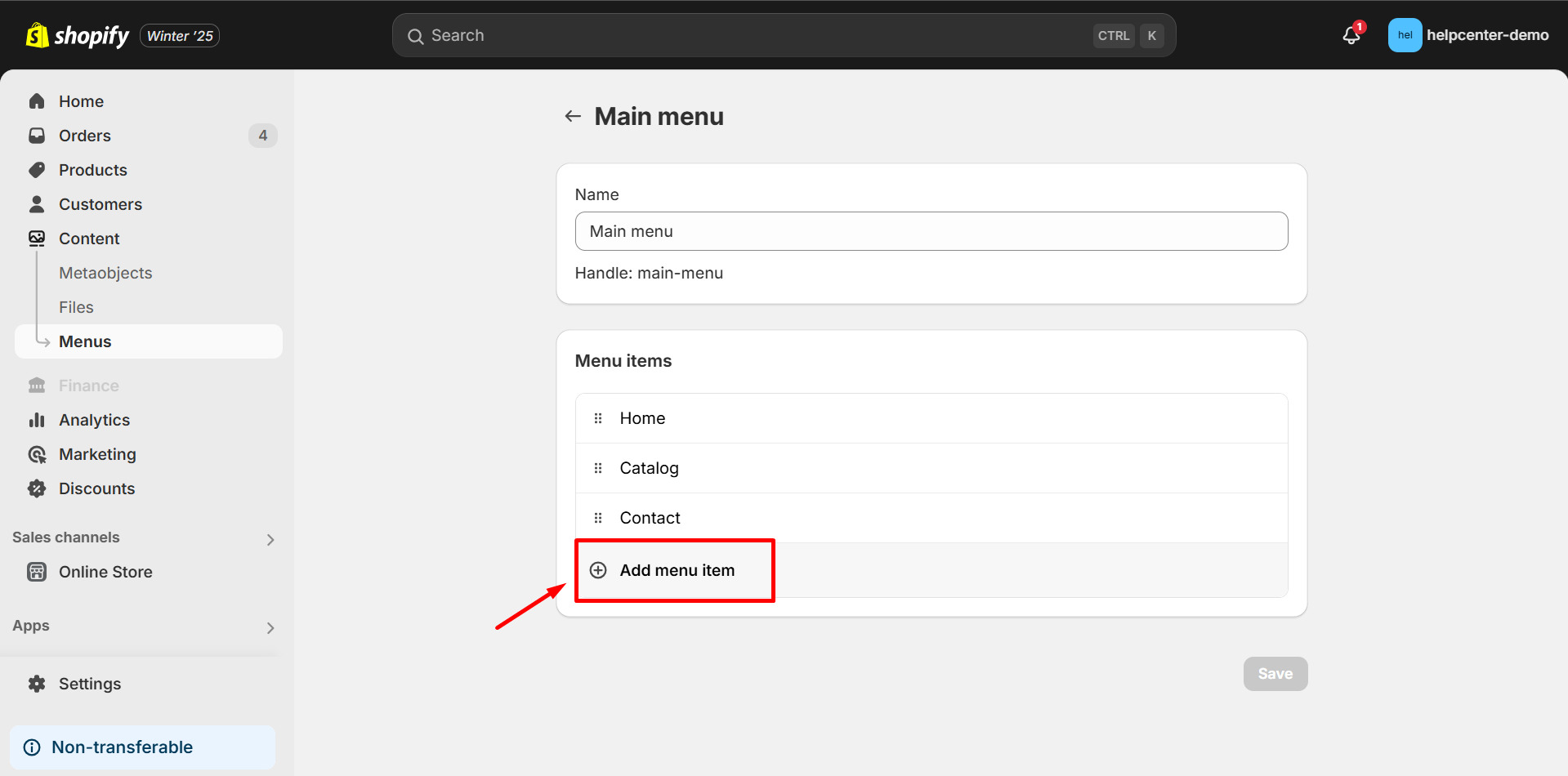Image resolution: width=1568 pixels, height=776 pixels.
Task: Grab the drag handle next to Catalog
Action: (598, 467)
